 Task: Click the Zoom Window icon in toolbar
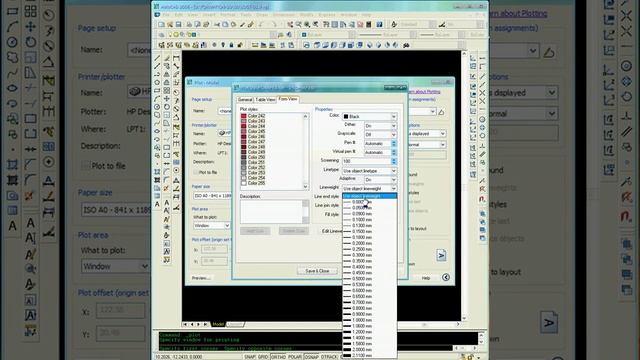307,25
